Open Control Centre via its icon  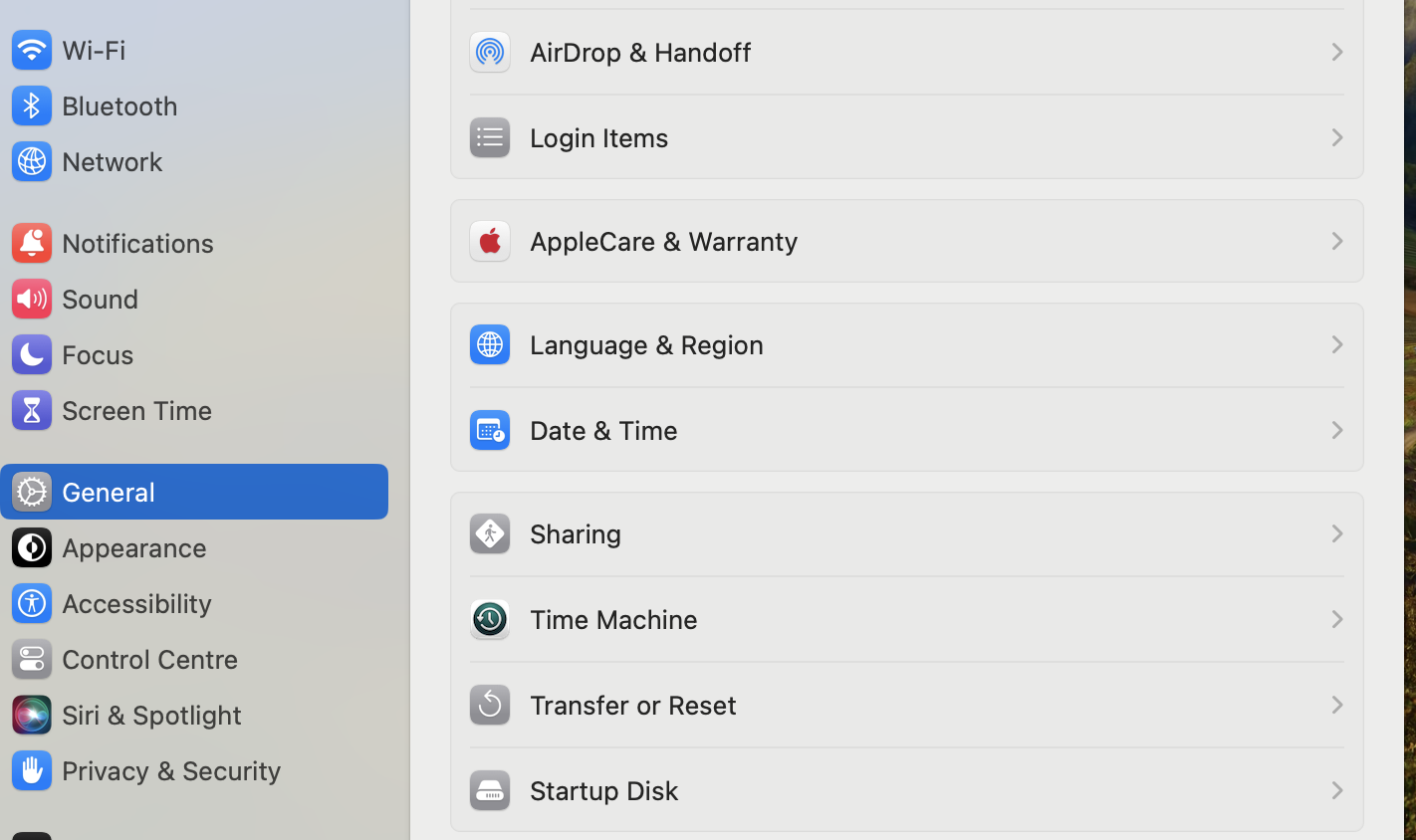pos(32,659)
